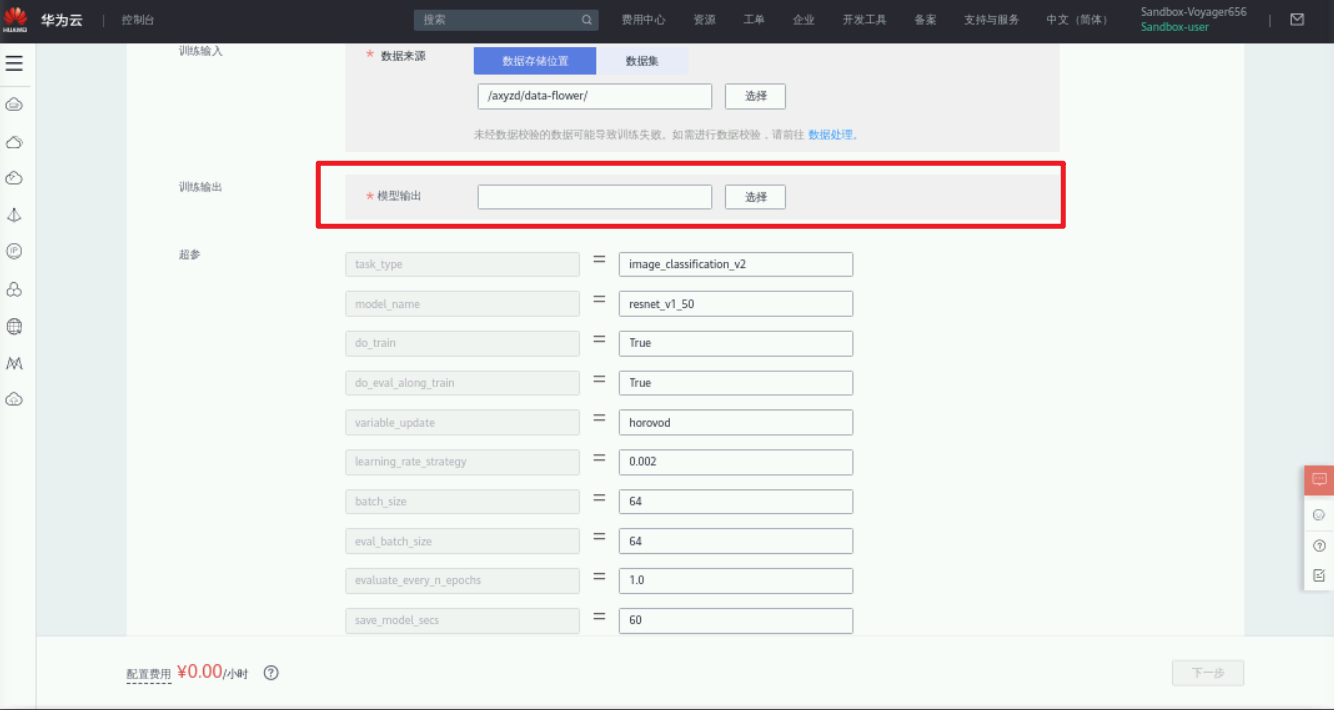Screen dimensions: 1334x710
Task: Switch to the 数据集 tab
Action: pyautogui.click(x=642, y=61)
